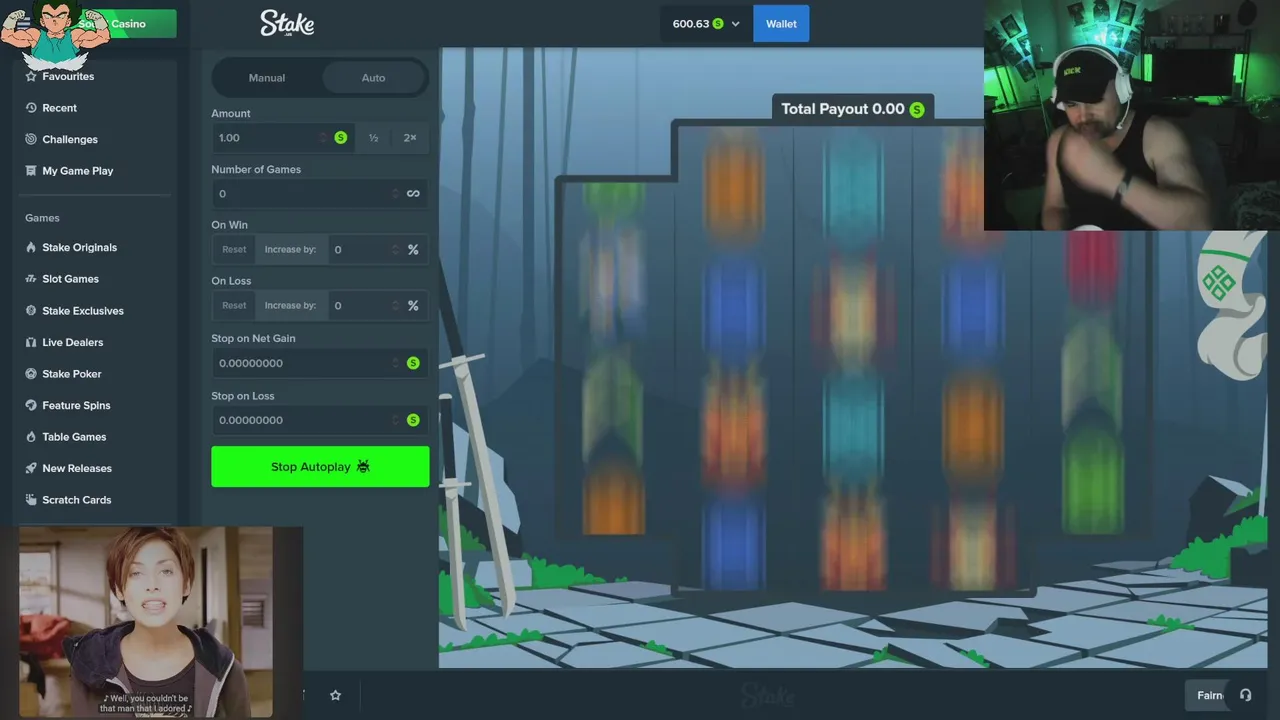This screenshot has height=720, width=1280.
Task: Click the 600.63 balance display
Action: coord(690,24)
